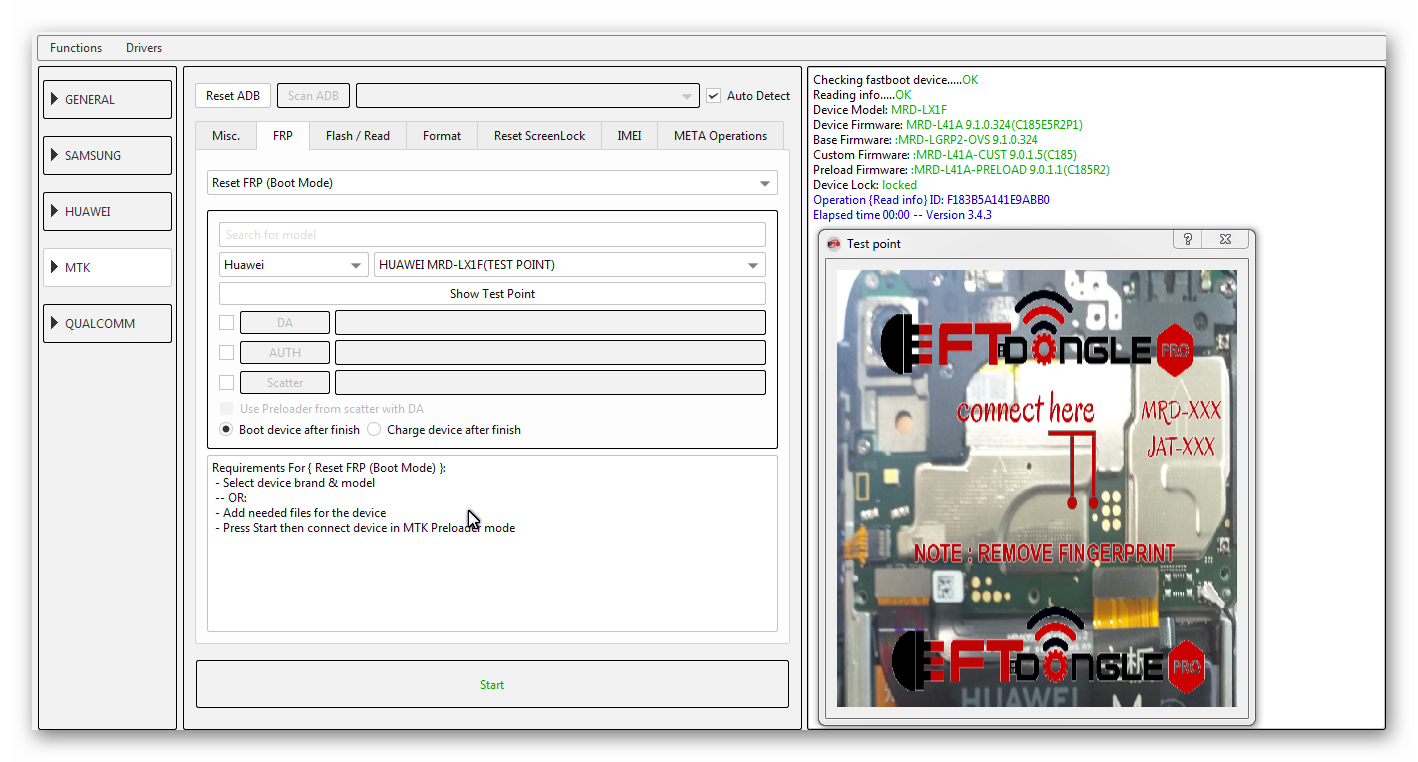
Task: Open the Functions menu
Action: pyautogui.click(x=76, y=48)
